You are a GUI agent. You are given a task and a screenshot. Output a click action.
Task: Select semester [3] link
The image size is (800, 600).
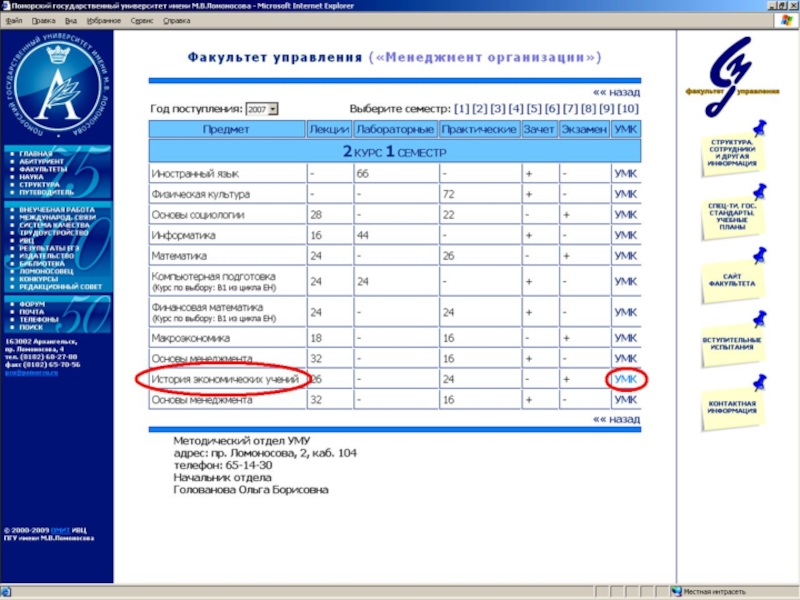click(x=497, y=109)
